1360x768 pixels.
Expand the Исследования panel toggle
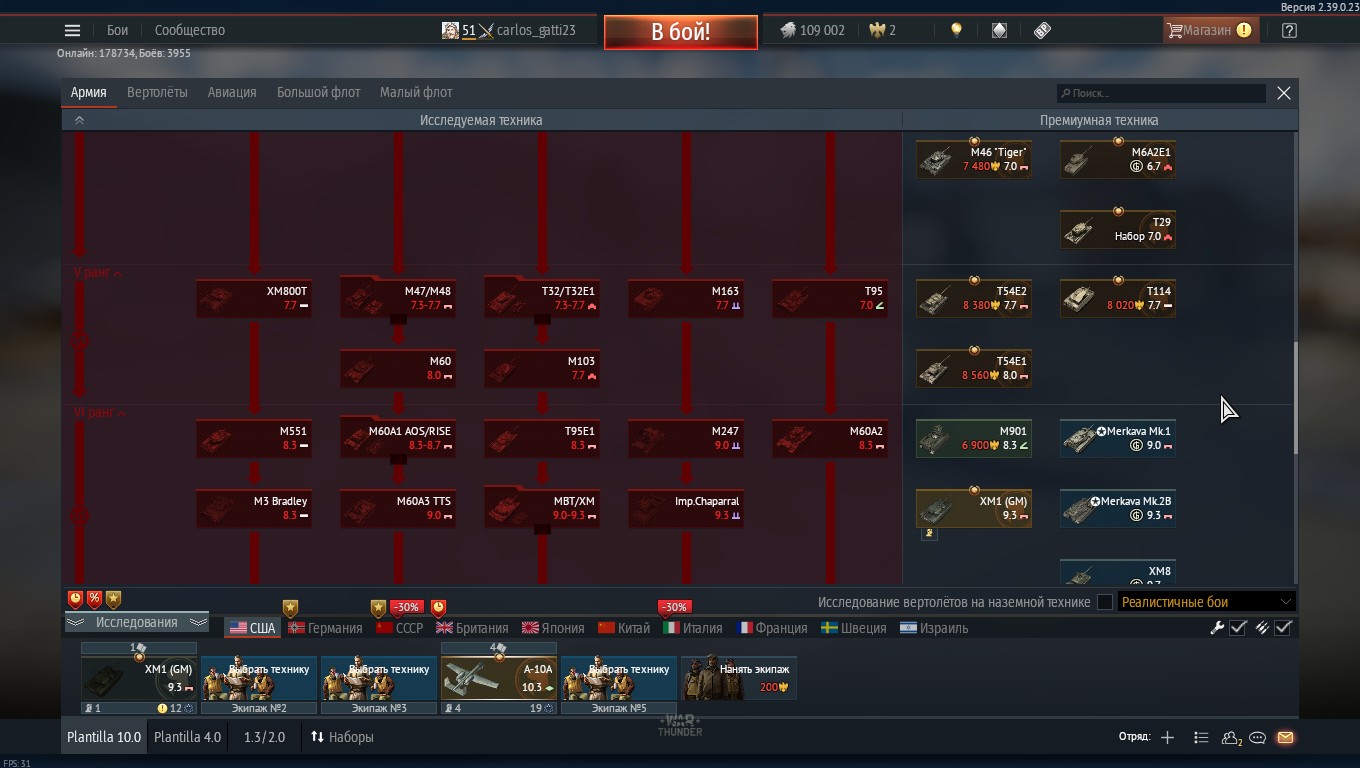pos(136,622)
